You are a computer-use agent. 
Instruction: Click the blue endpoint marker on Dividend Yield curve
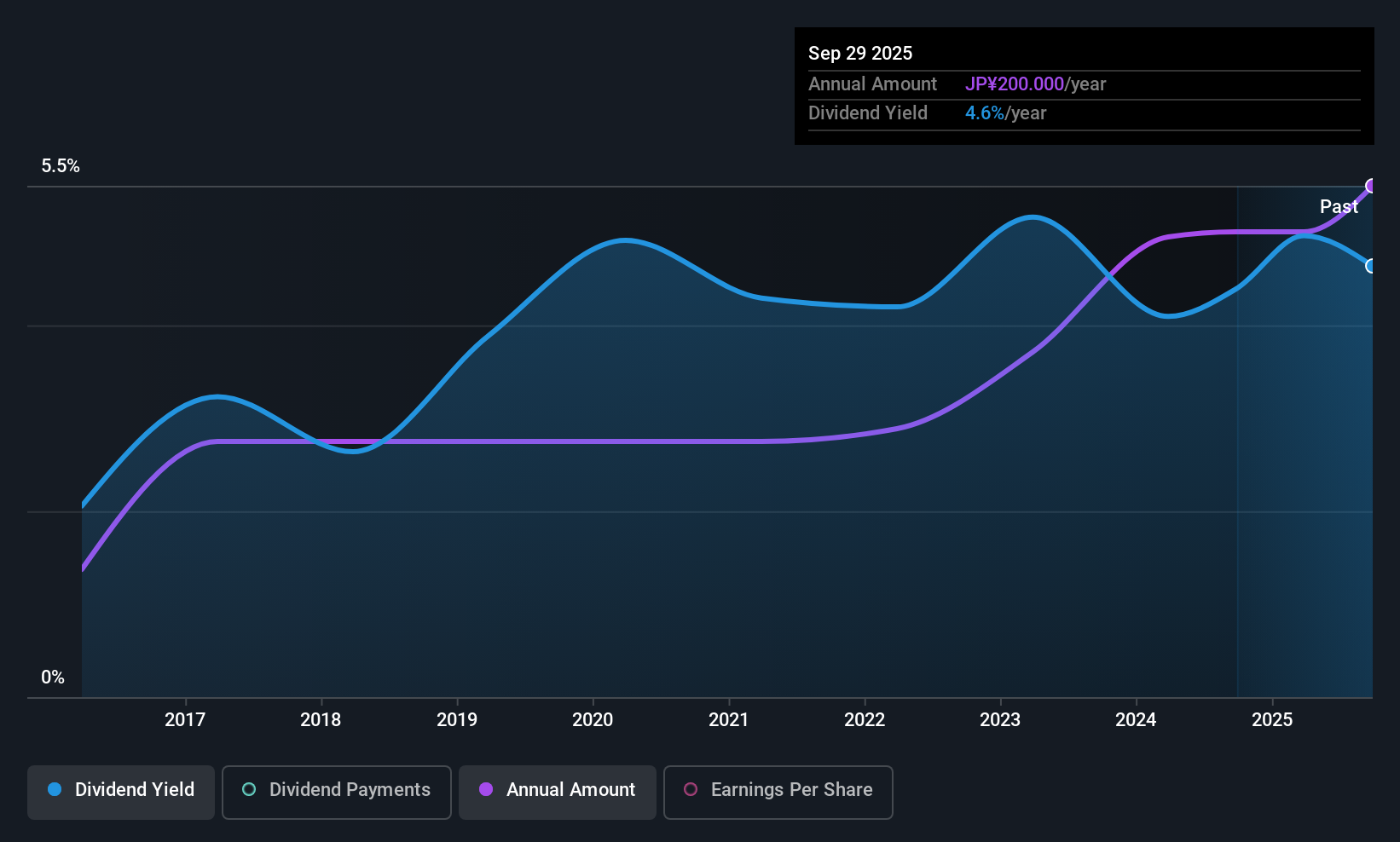pyautogui.click(x=1370, y=267)
